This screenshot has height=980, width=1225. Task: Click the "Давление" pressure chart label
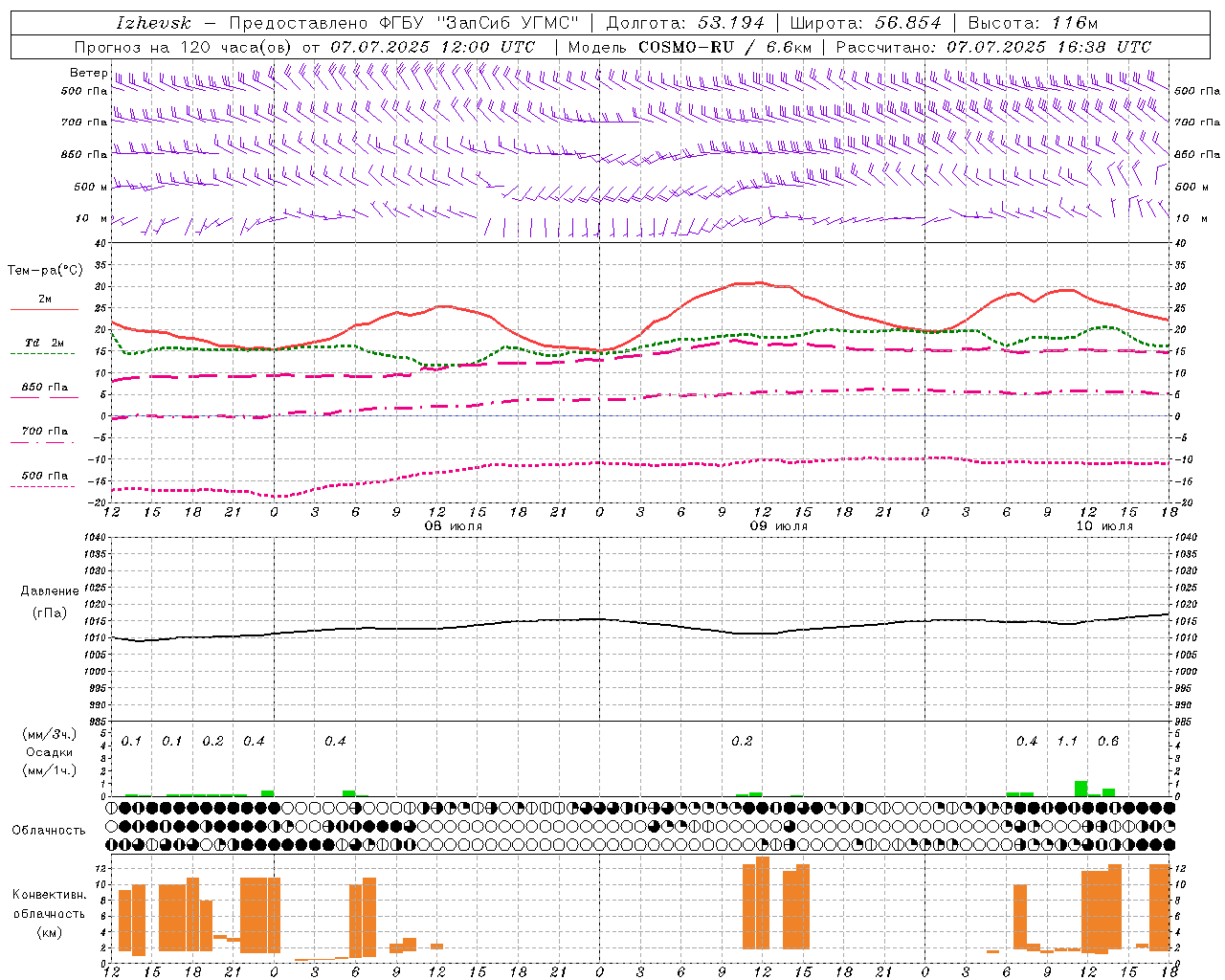[50, 591]
